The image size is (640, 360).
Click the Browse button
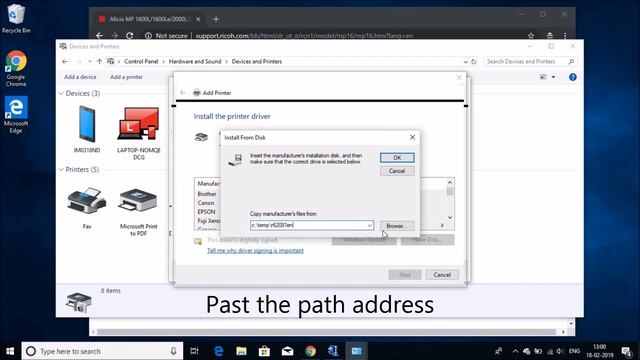(x=397, y=226)
